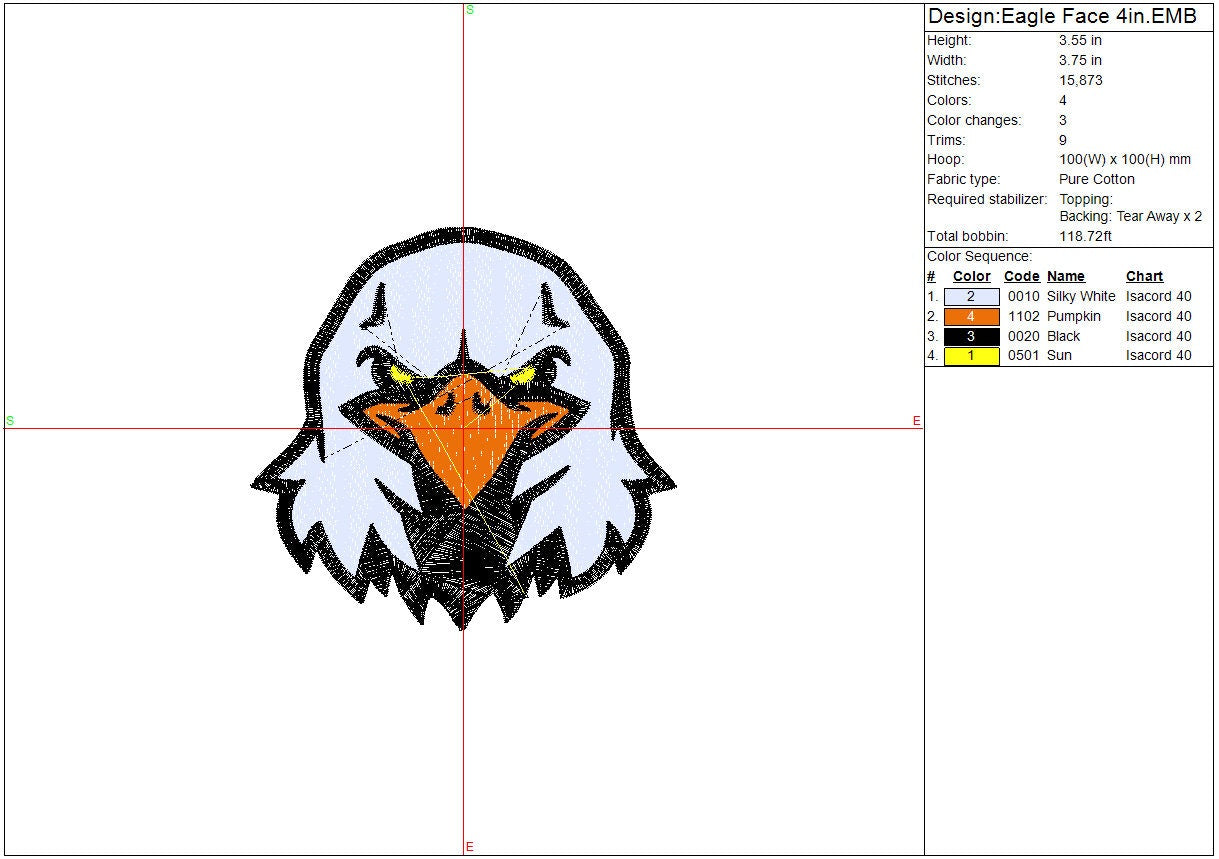Click the Code column header
The width and height of the screenshot is (1219, 859).
(x=1021, y=277)
